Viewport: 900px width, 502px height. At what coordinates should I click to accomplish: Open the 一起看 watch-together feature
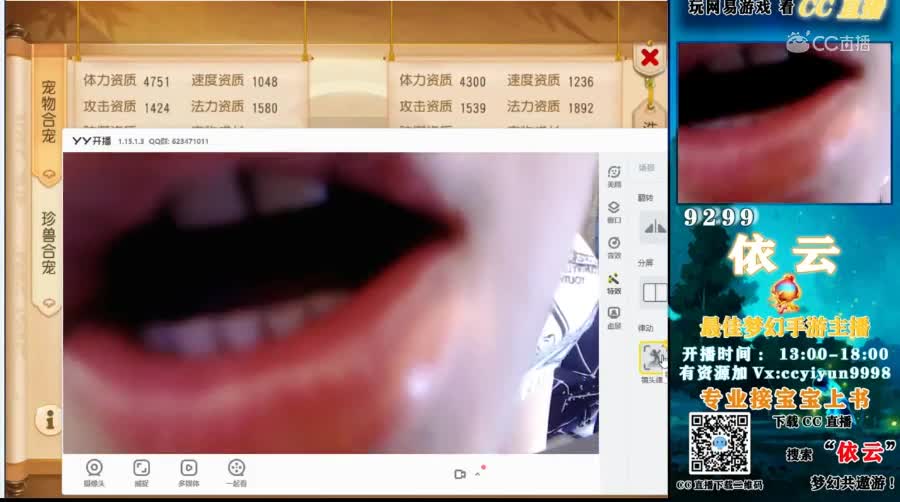click(236, 473)
